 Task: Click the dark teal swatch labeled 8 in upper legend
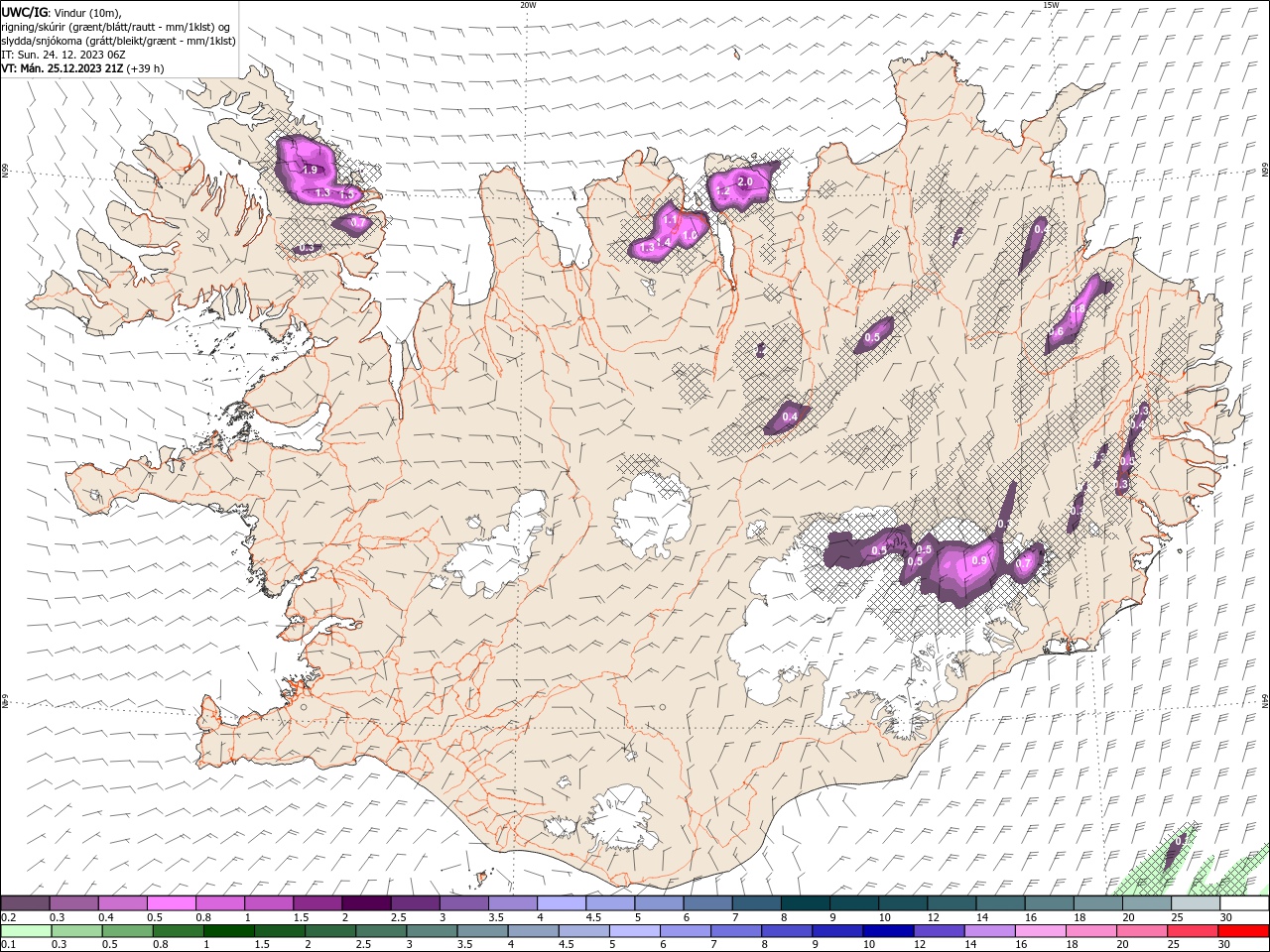(805, 903)
